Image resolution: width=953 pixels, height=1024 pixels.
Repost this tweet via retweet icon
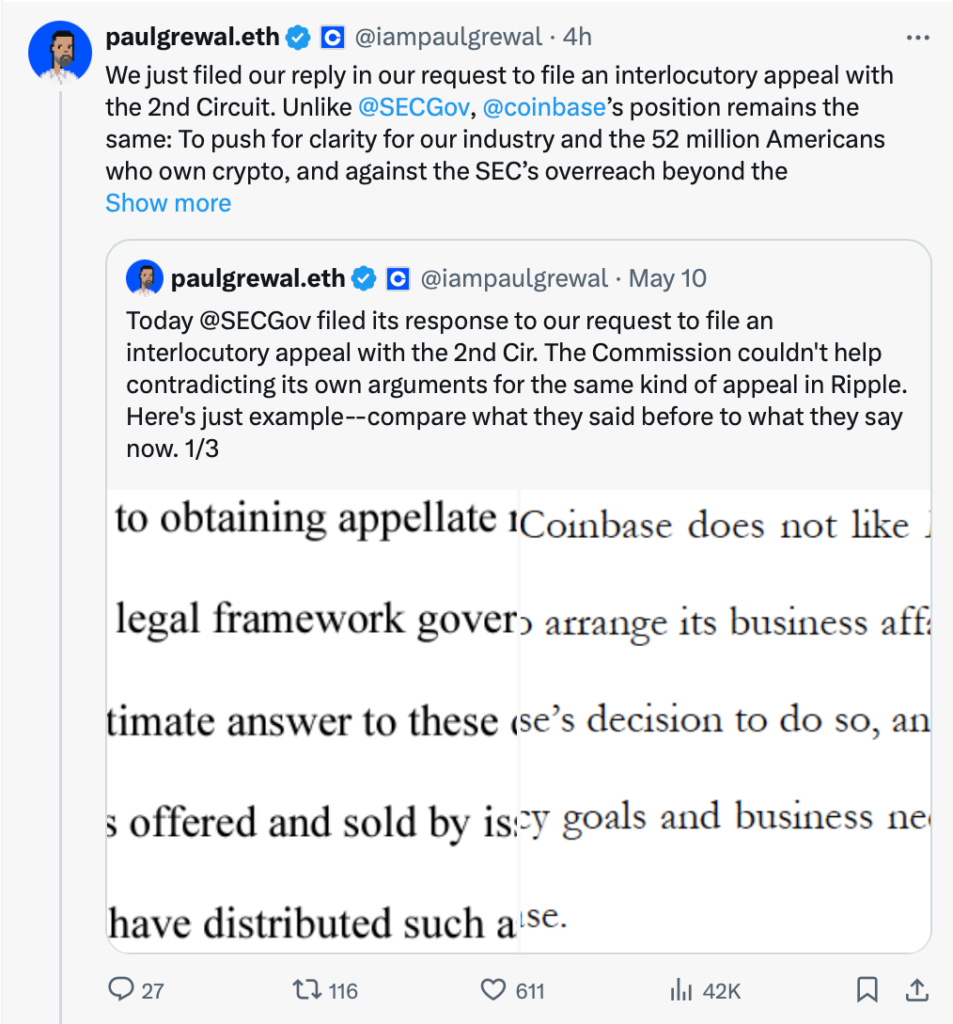[x=304, y=990]
